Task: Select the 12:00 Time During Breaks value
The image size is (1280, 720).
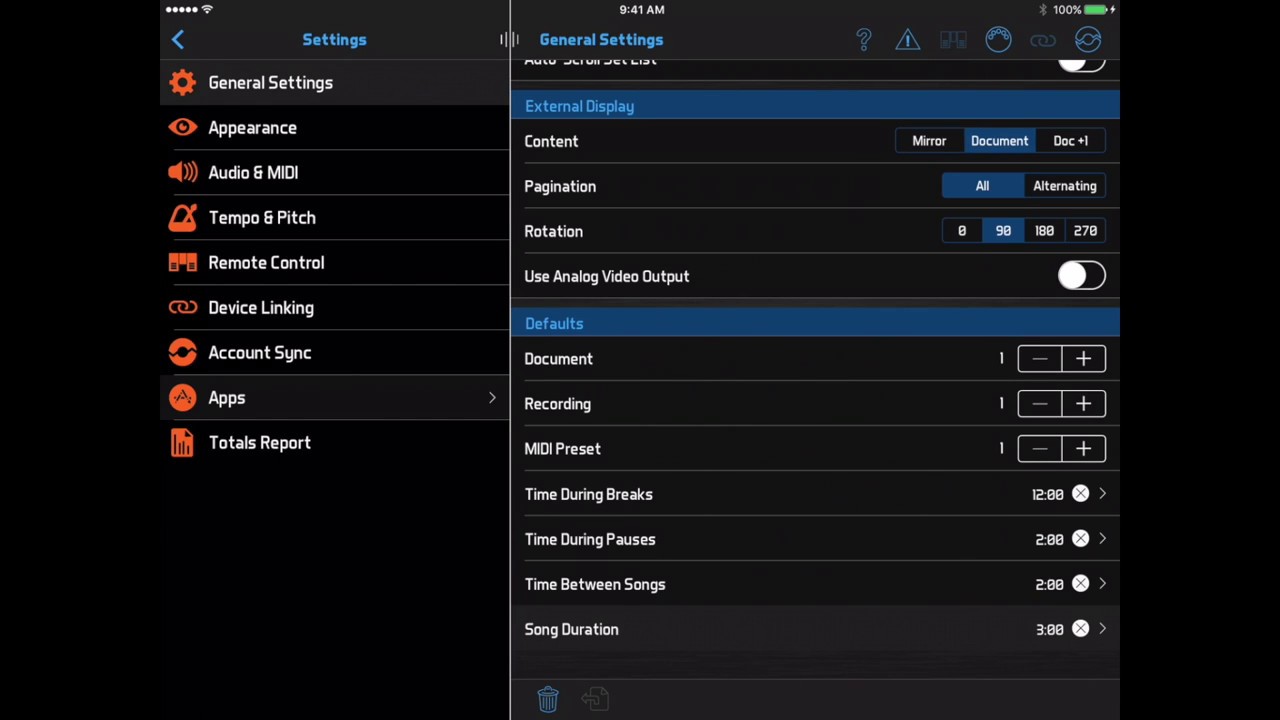Action: (1048, 494)
